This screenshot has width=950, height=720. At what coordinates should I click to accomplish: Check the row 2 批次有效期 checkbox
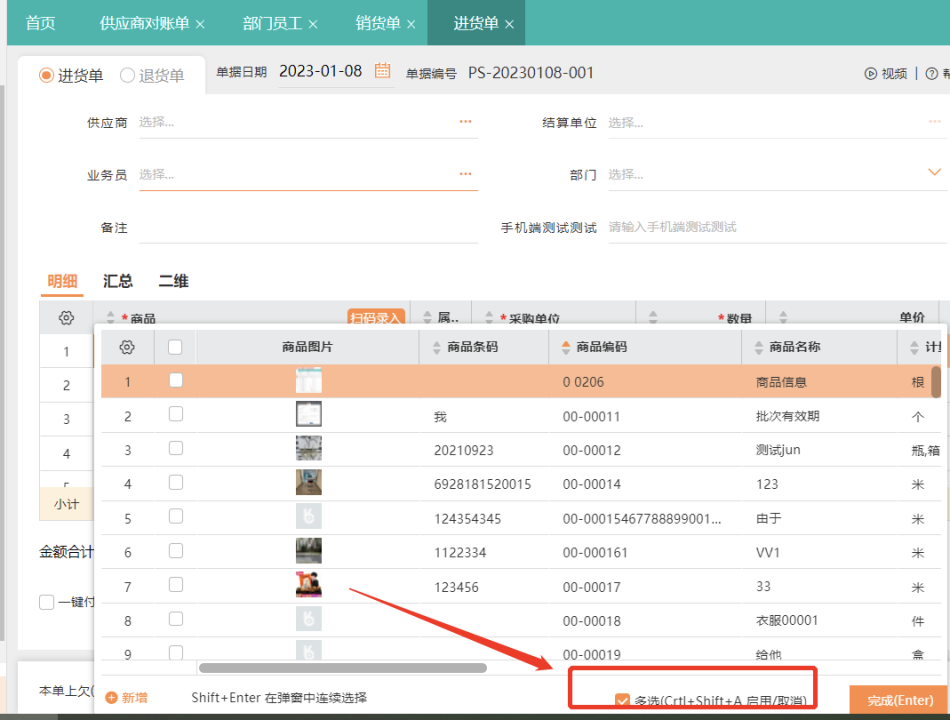(176, 414)
